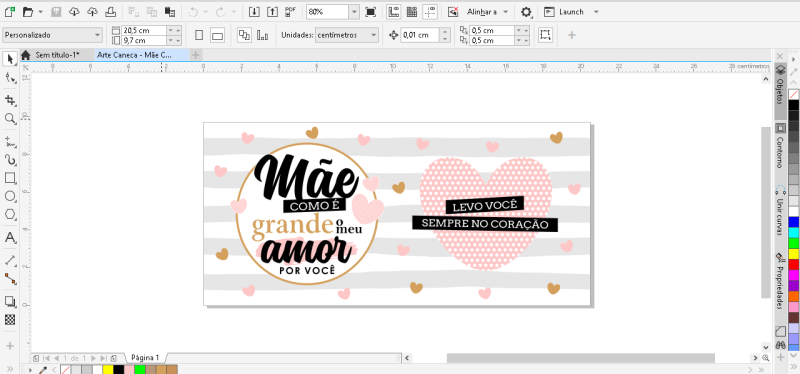Select the Connector tool
800x374 pixels.
point(10,279)
